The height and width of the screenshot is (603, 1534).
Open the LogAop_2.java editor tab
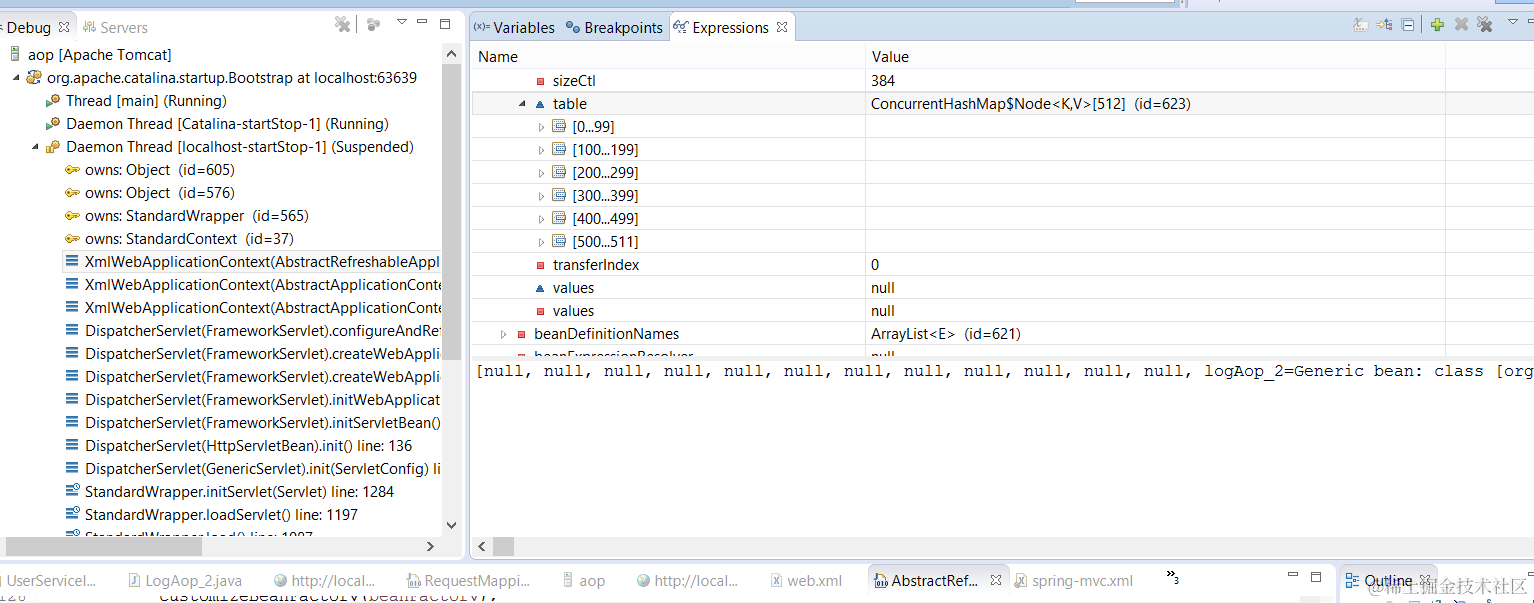click(186, 580)
